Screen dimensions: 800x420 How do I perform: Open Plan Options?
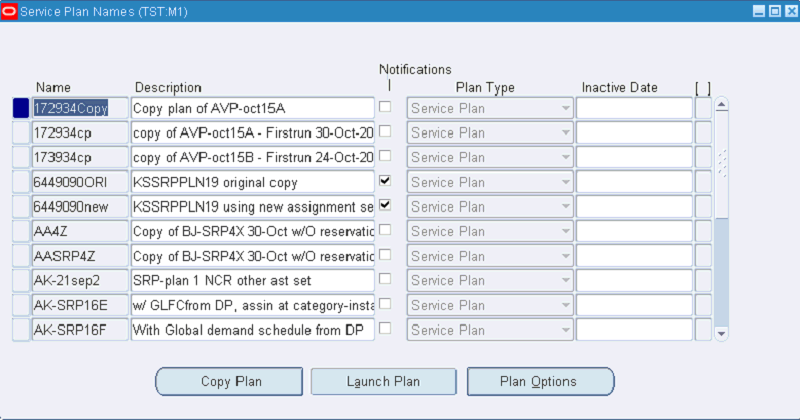pyautogui.click(x=540, y=381)
